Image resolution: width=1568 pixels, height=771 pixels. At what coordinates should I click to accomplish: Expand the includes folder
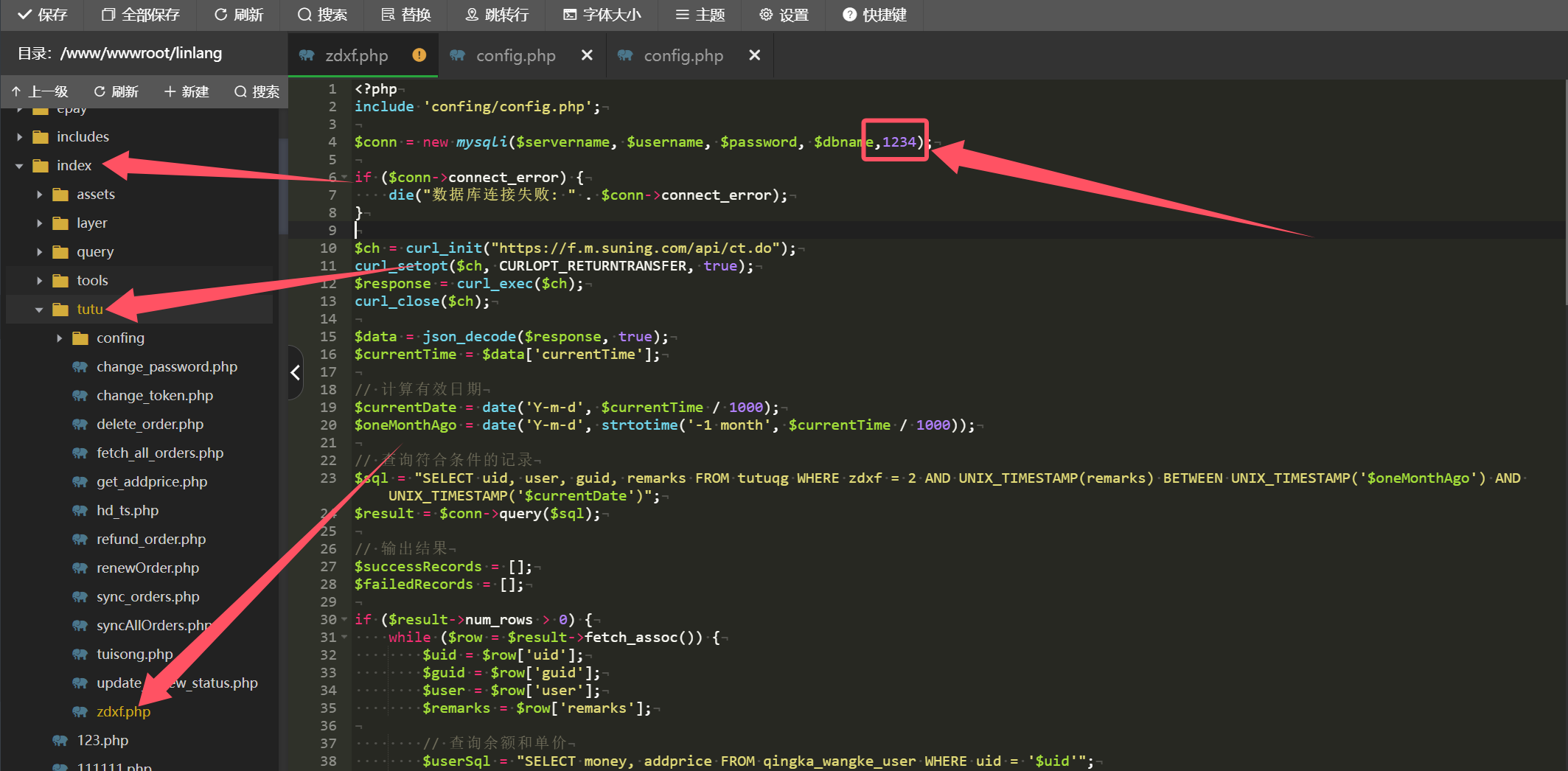pyautogui.click(x=20, y=137)
